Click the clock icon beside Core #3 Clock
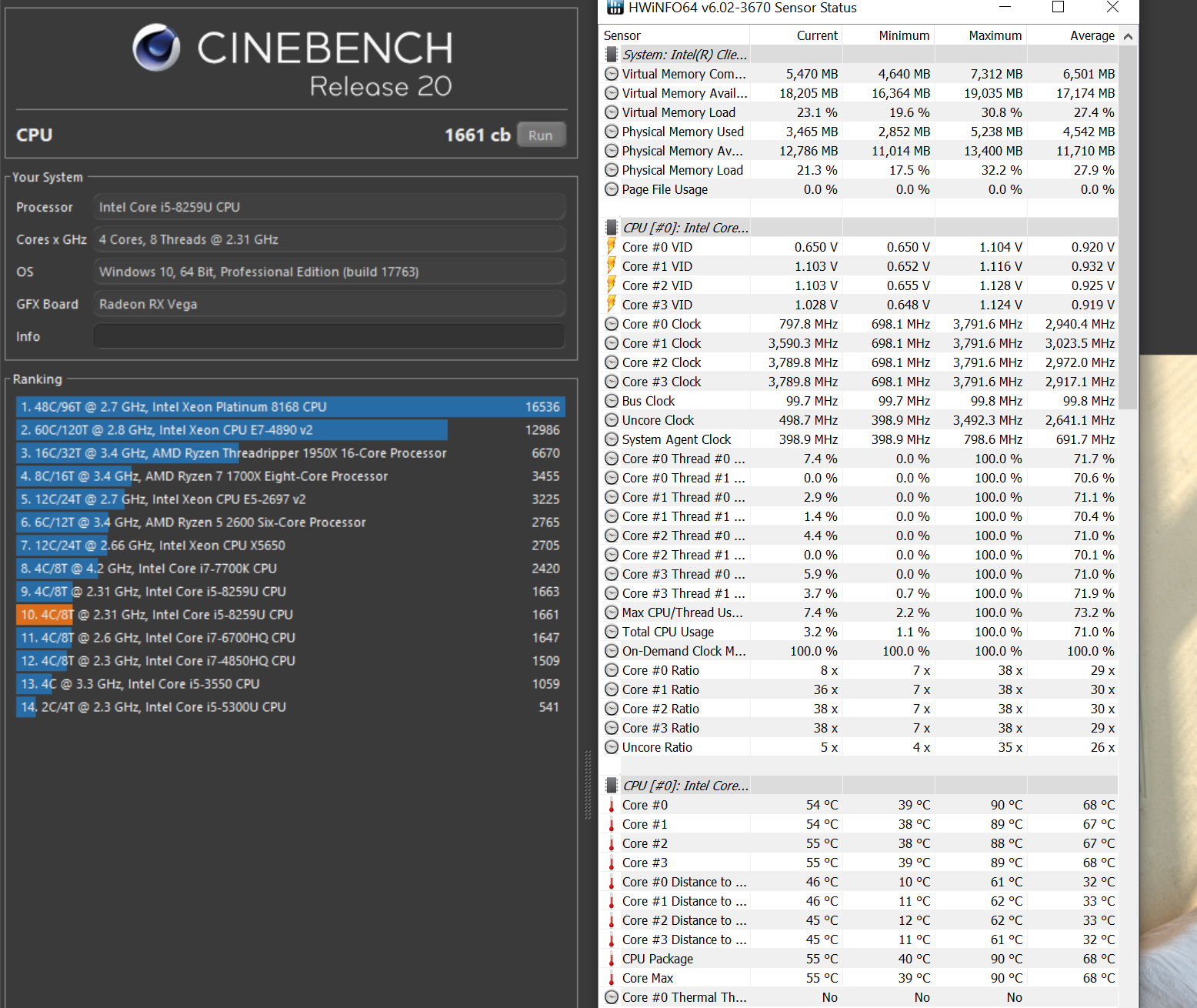This screenshot has height=1008, width=1197. point(612,382)
